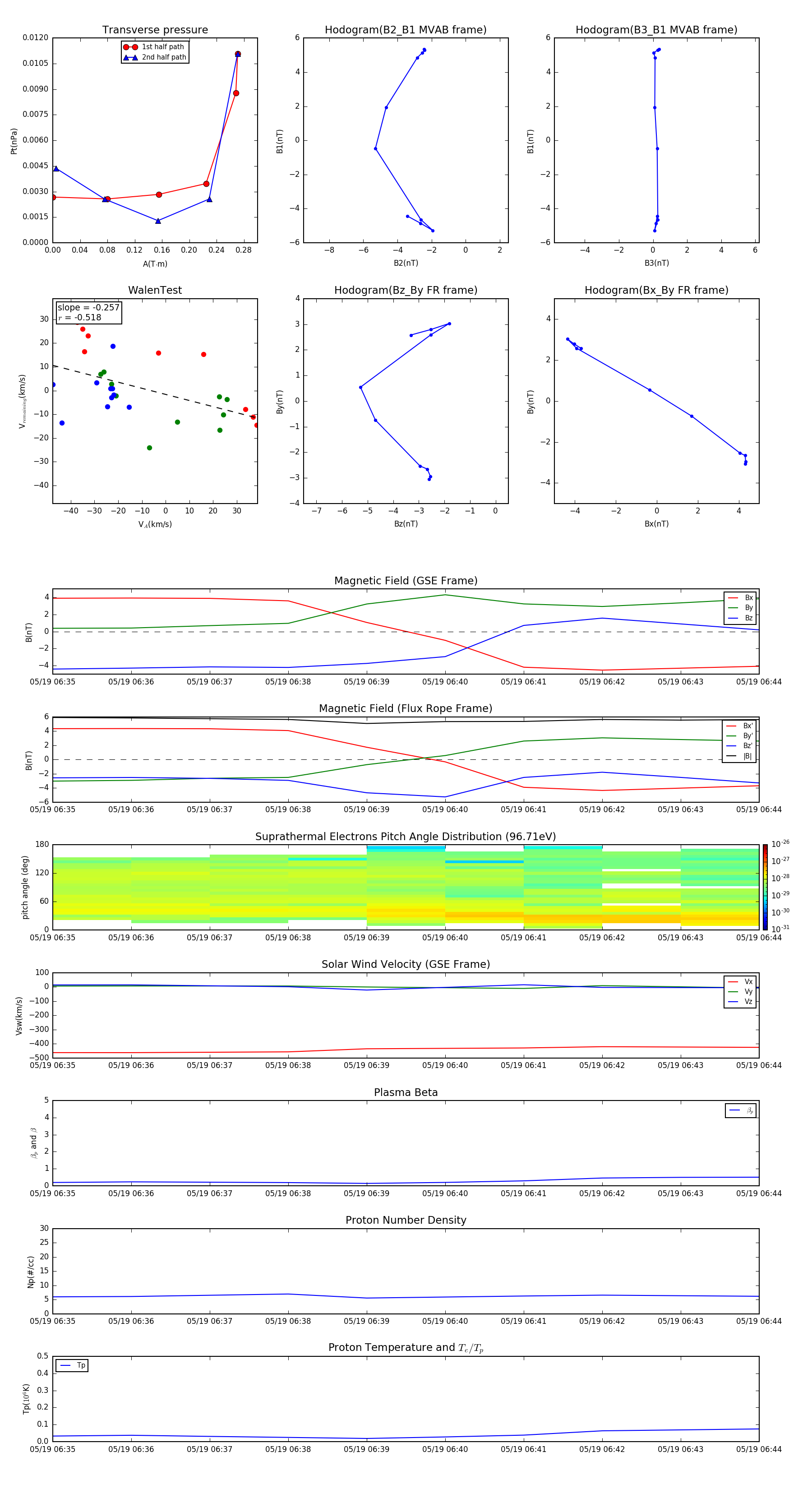Click the 'Magnetic Field (GSE Frame)' title
812x1489 pixels.
(x=406, y=581)
